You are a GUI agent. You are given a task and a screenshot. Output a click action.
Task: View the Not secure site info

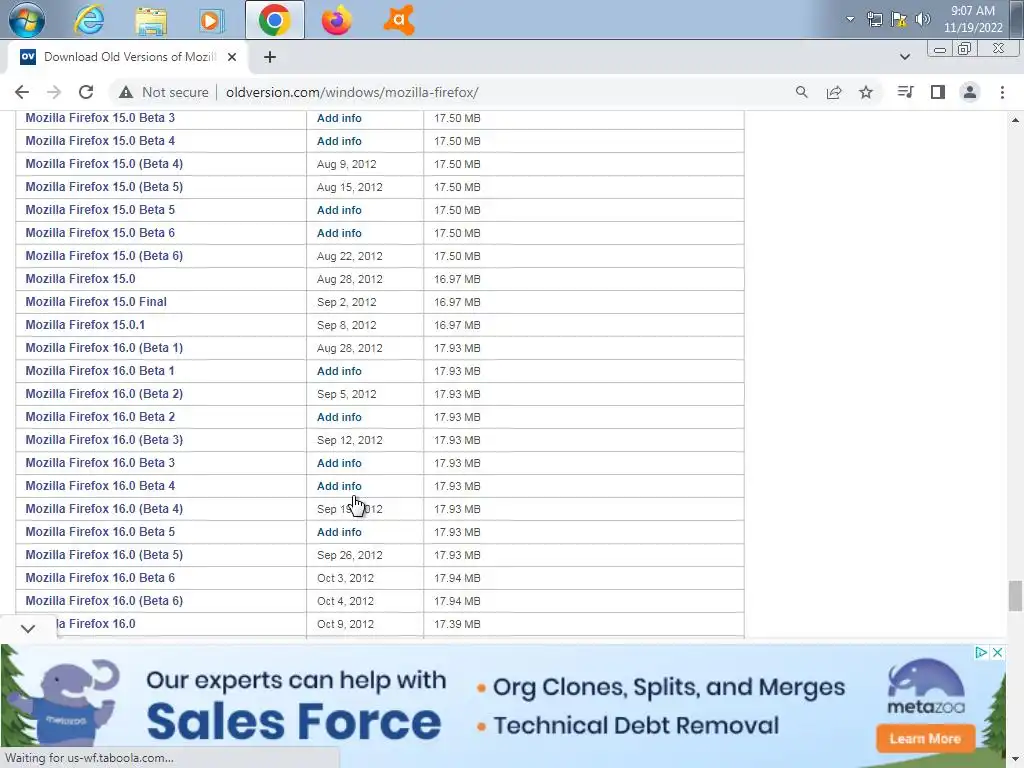(163, 92)
